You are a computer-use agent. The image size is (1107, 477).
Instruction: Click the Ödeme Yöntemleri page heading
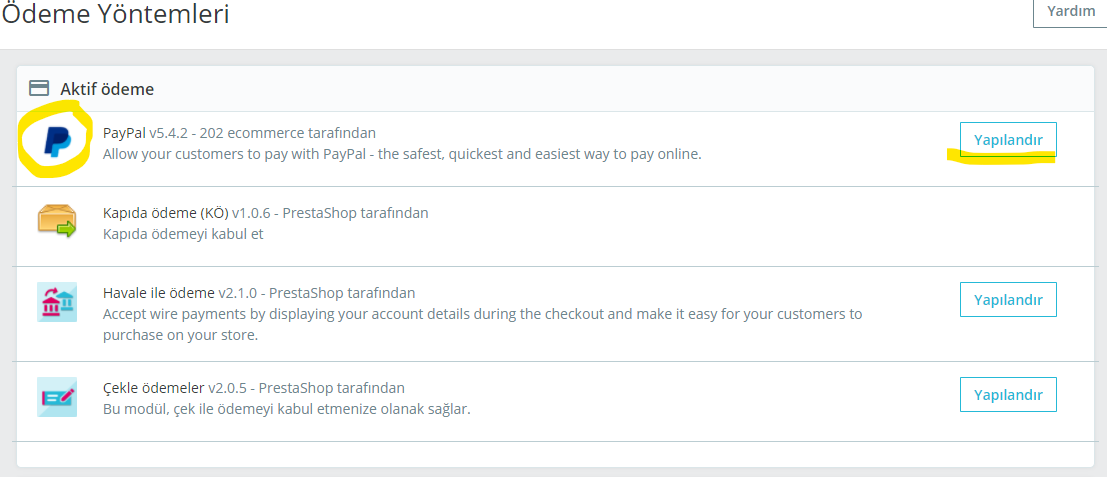coord(115,14)
